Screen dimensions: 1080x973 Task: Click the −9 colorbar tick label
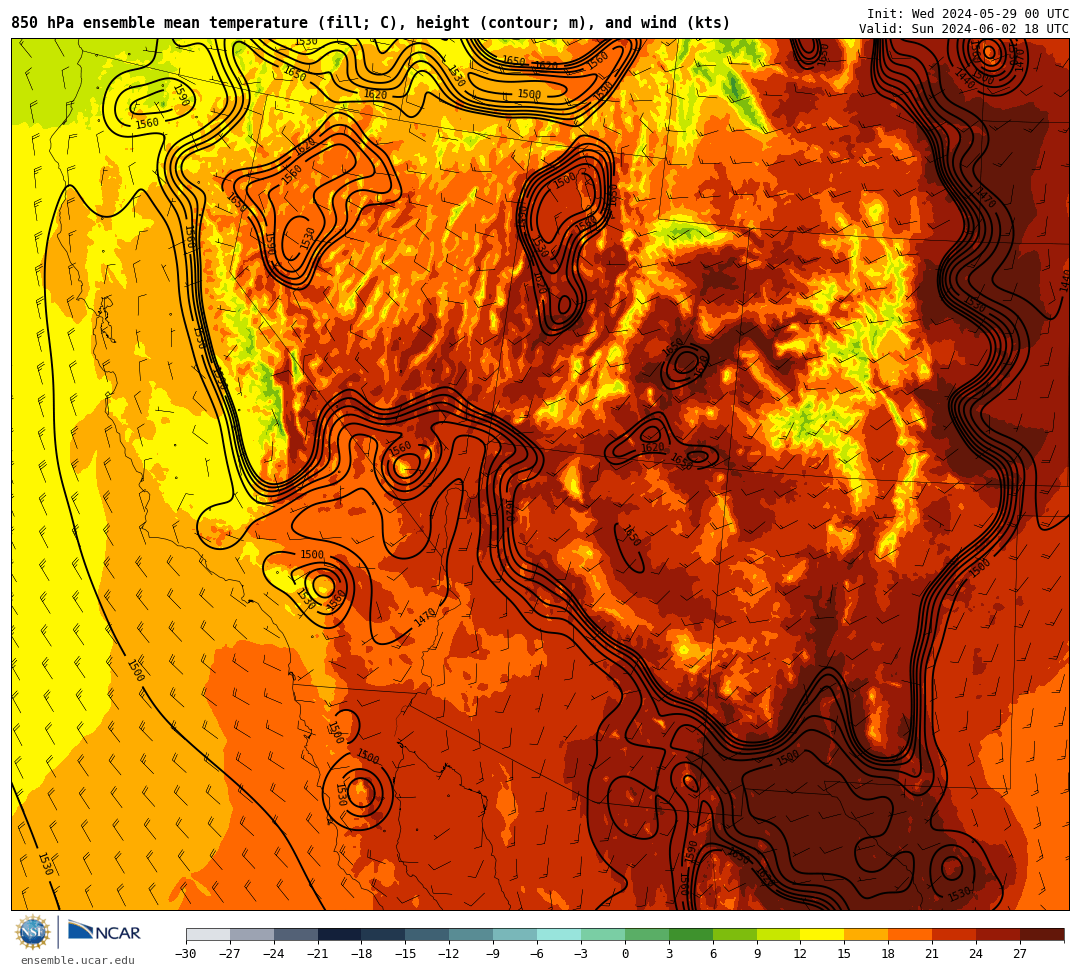[493, 954]
